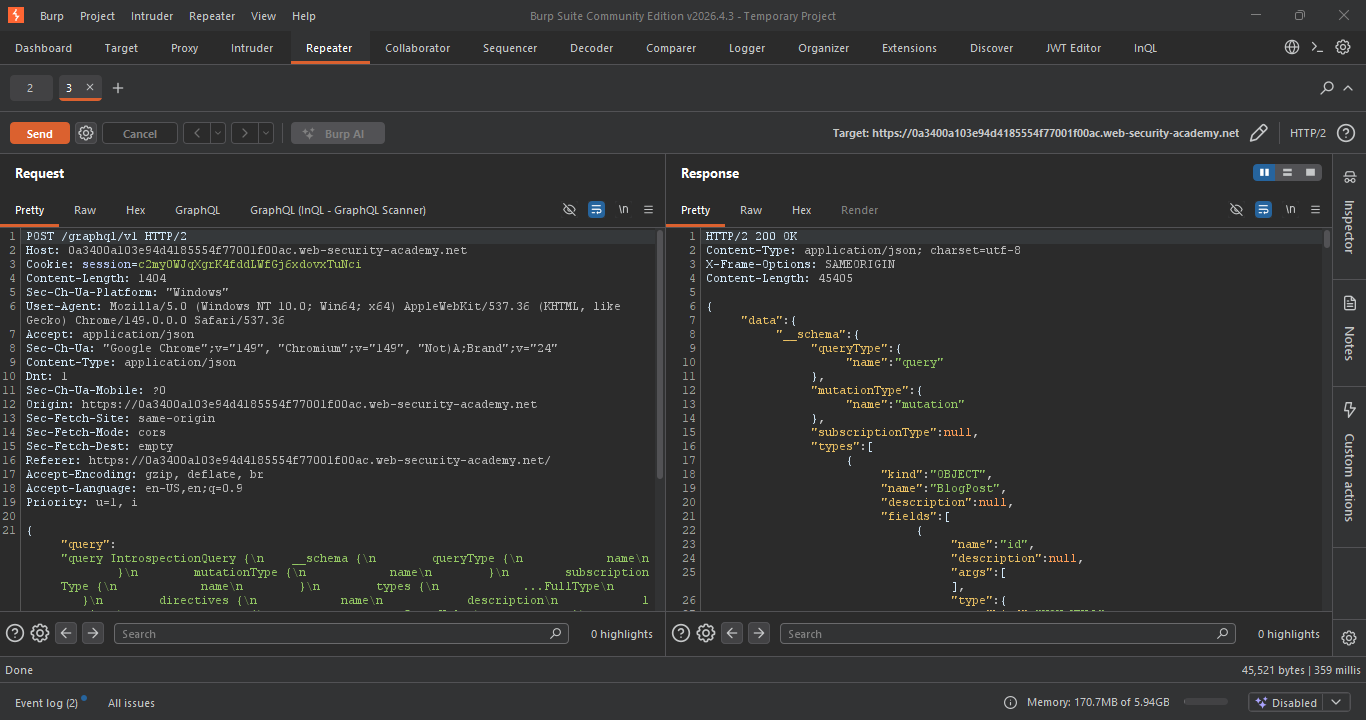1366x720 pixels.
Task: Open GraphQL (InQL - GraphQL Scanner) request tab
Action: [x=338, y=210]
